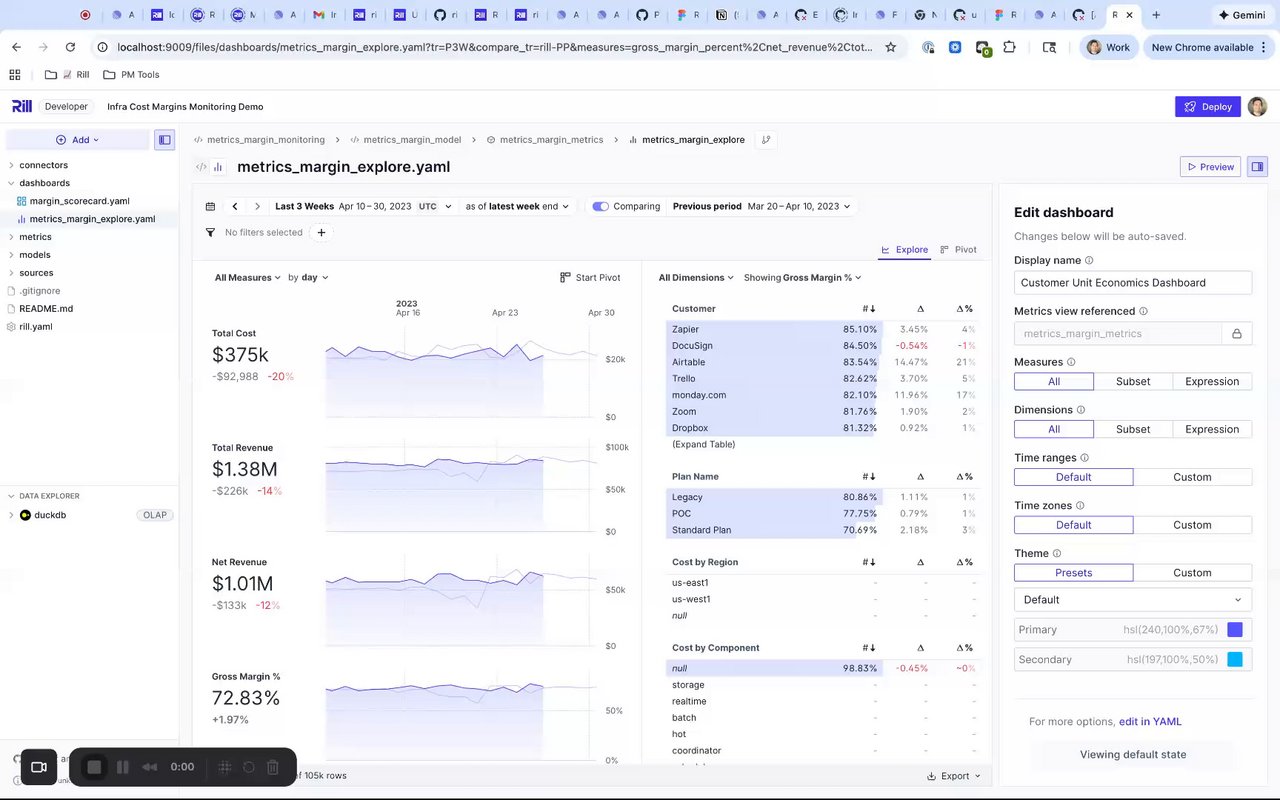Switch to the Explore tab
The width and height of the screenshot is (1280, 800).
(x=904, y=250)
